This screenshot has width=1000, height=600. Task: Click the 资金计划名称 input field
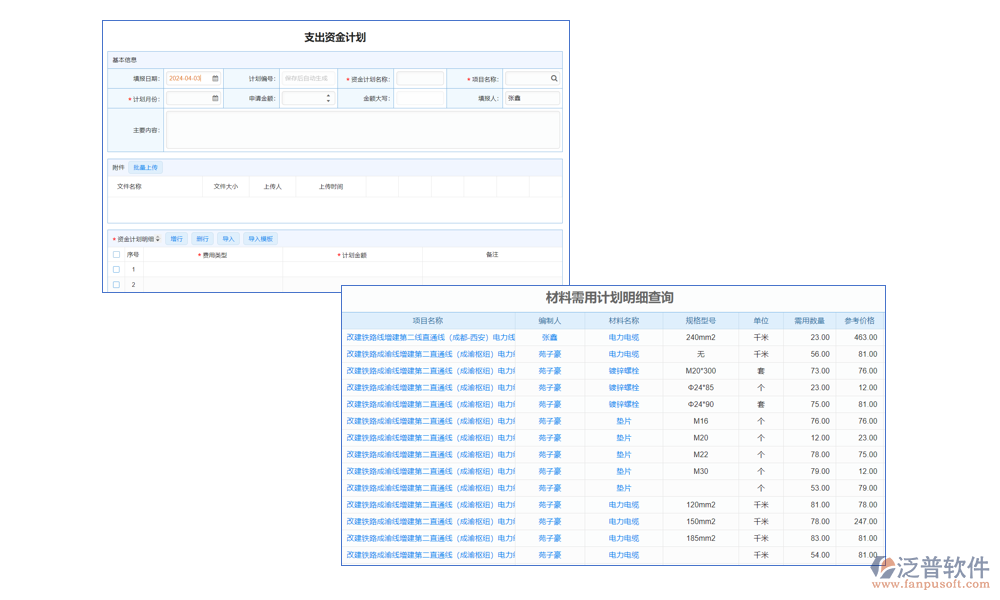420,78
